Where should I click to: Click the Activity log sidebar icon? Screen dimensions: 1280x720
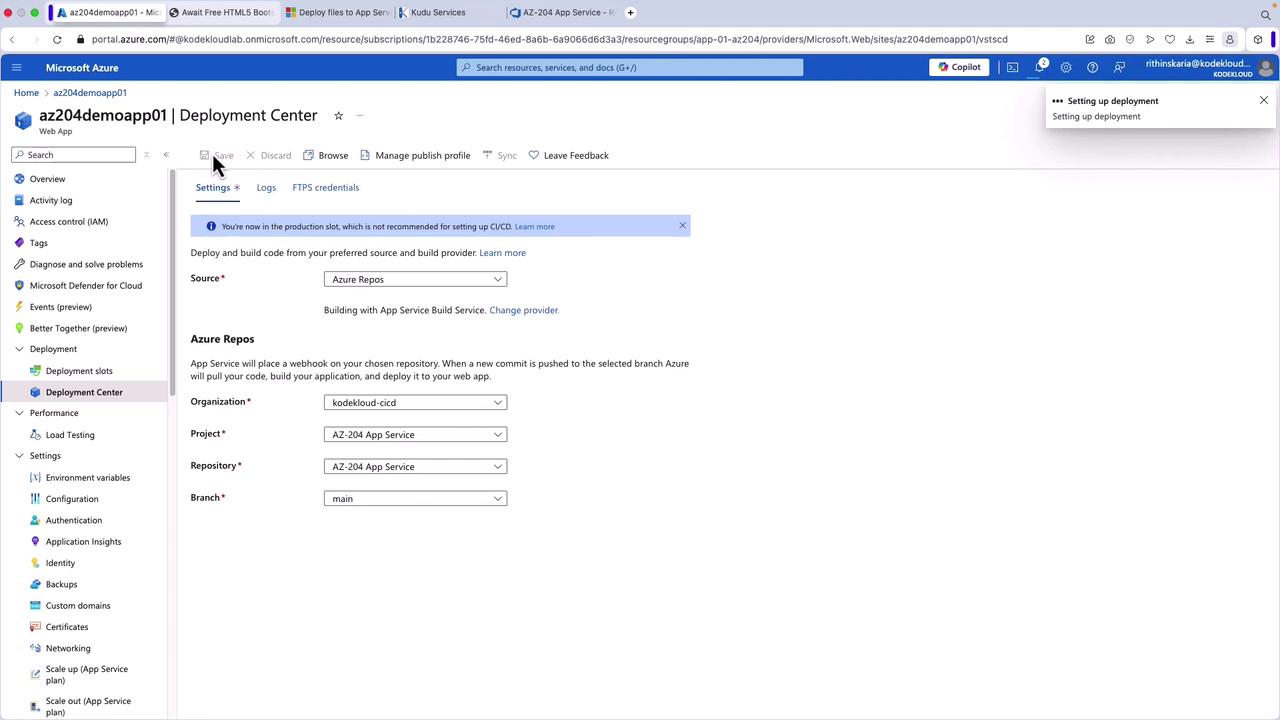(19, 200)
